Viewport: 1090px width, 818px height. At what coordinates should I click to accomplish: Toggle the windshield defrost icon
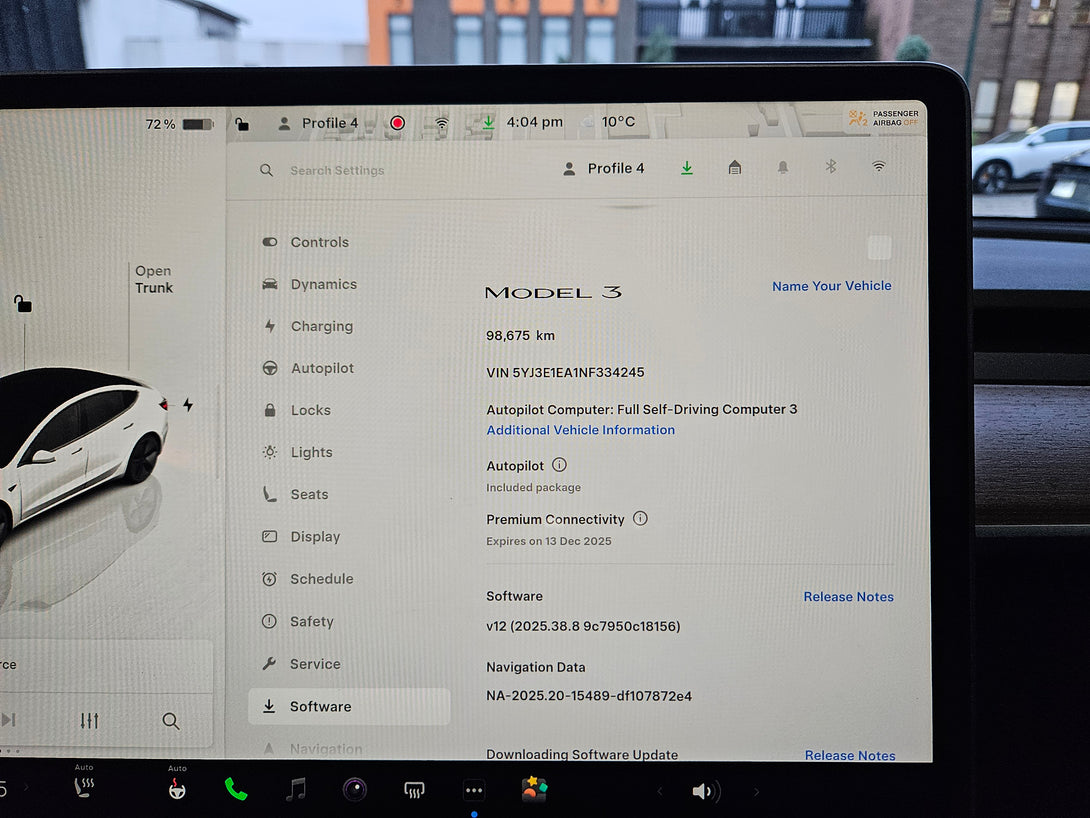point(414,791)
